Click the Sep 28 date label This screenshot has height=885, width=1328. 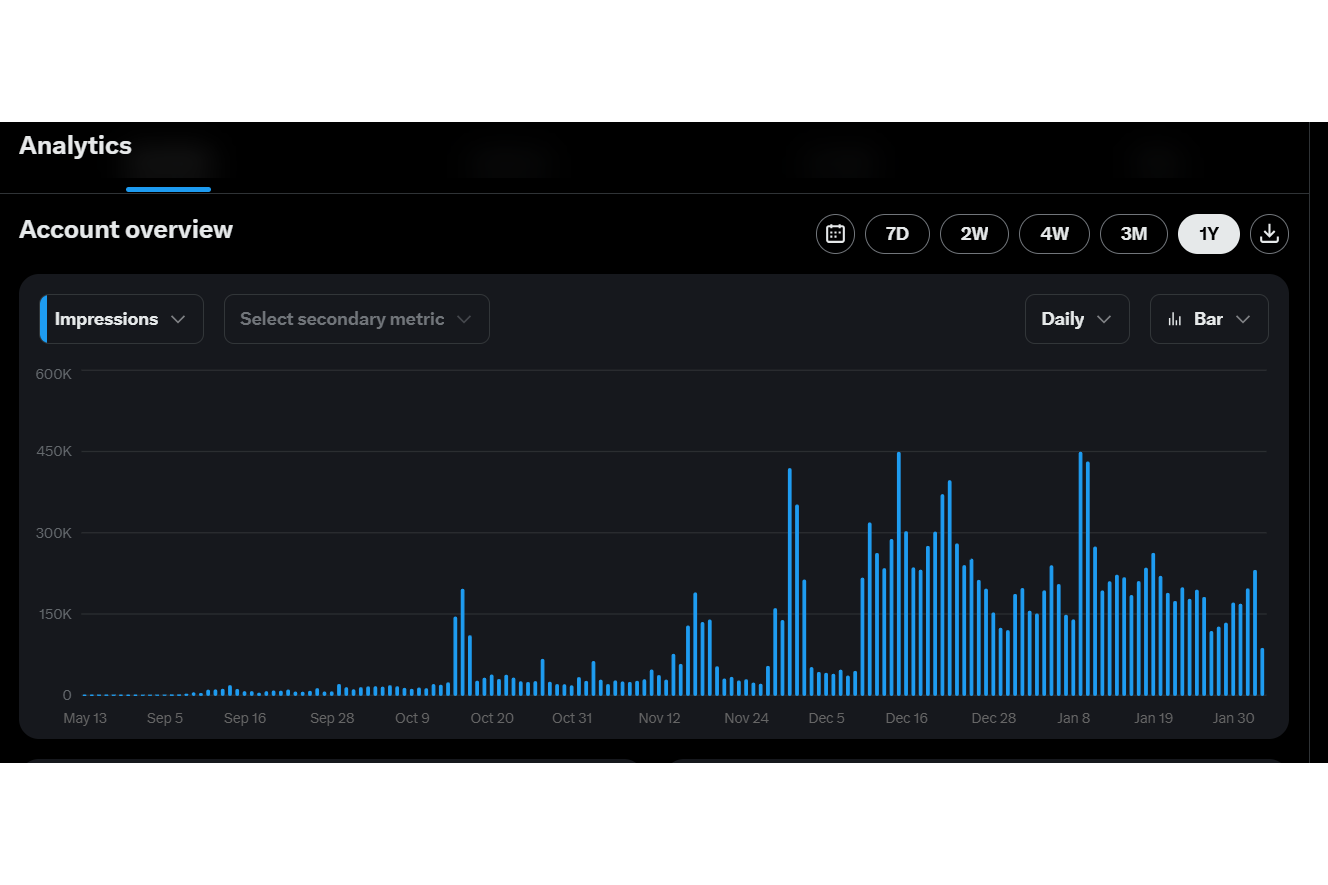tap(332, 718)
